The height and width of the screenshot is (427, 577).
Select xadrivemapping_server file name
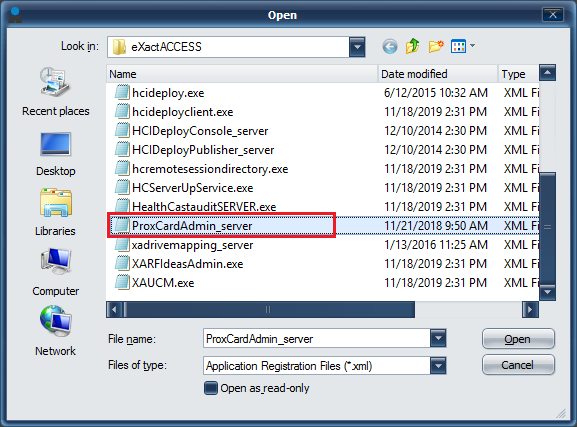click(192, 245)
